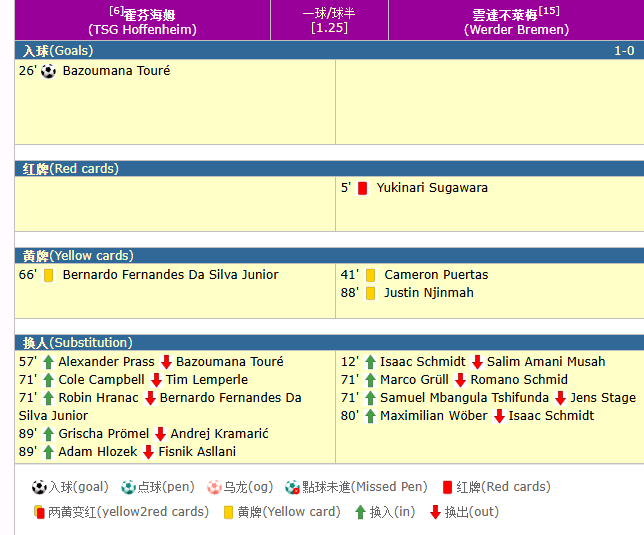Viewport: 644px width, 535px height.
Task: Click the red out-arrow before Andrej Kramarić
Action: (x=160, y=434)
